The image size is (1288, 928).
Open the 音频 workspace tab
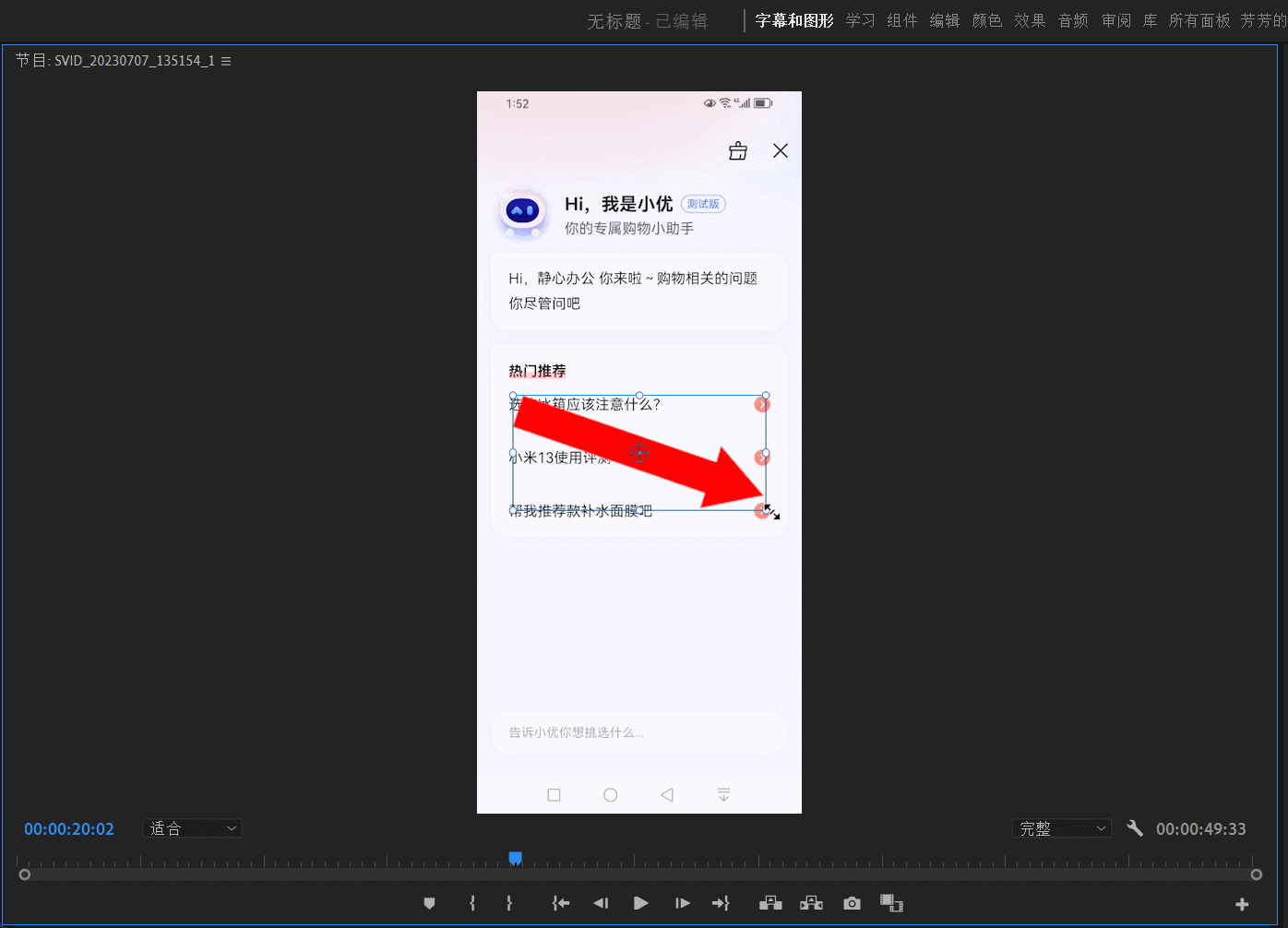(1073, 19)
